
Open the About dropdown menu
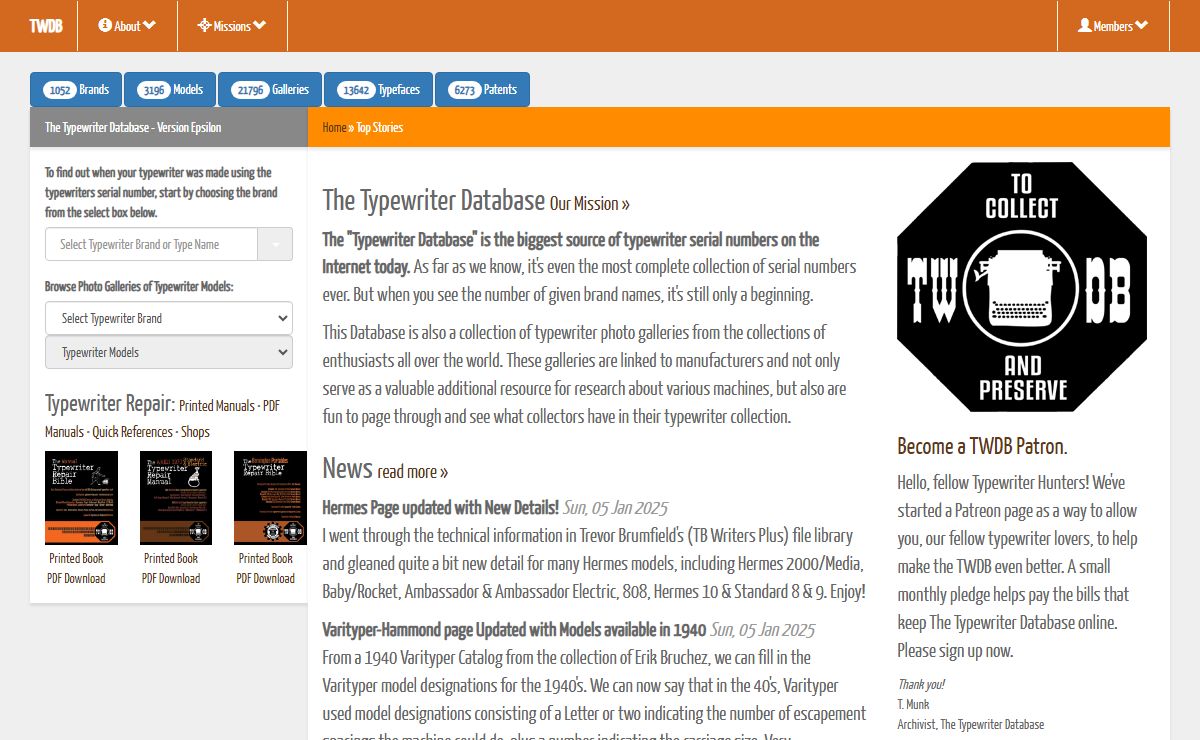tap(127, 26)
